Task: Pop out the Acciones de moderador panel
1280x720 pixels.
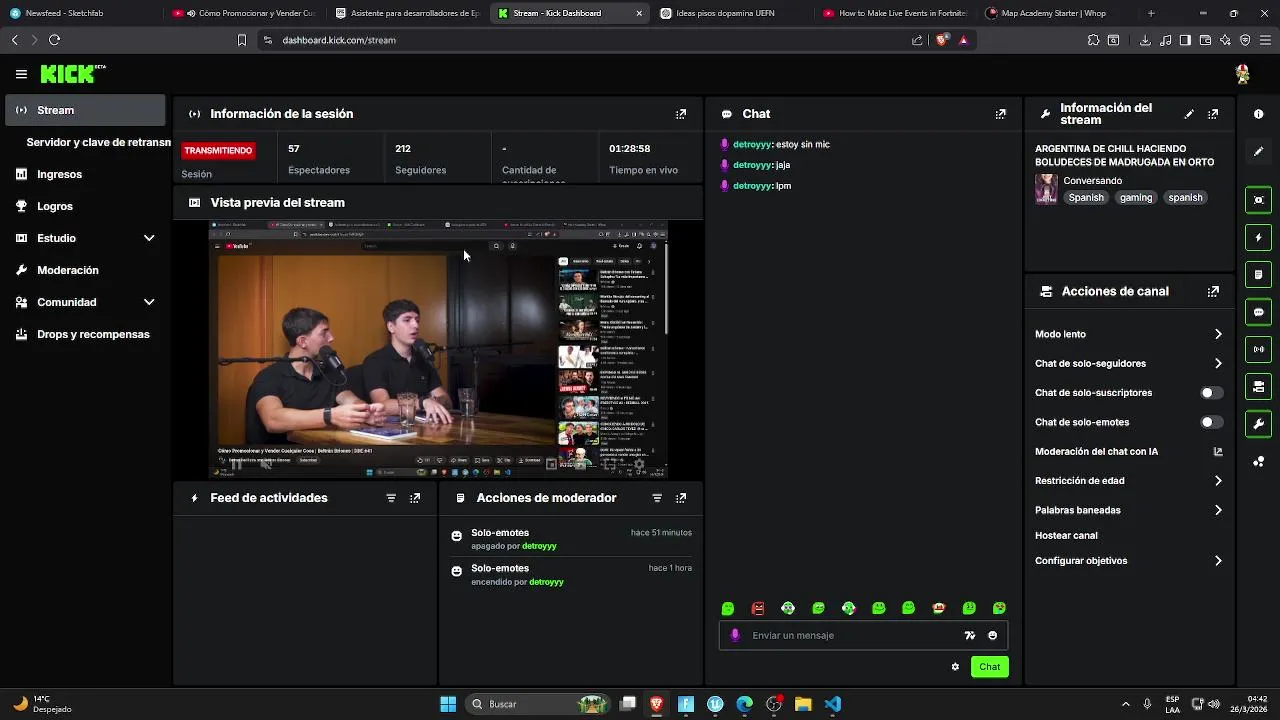Action: coord(681,498)
